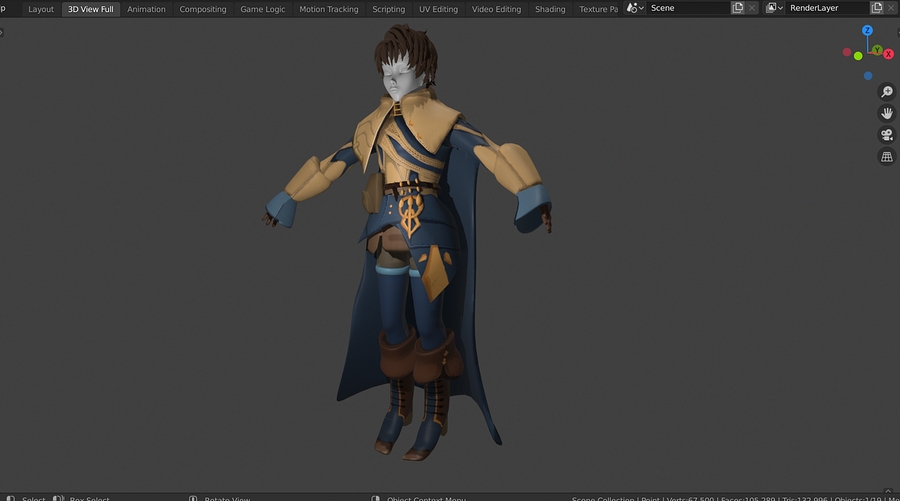This screenshot has height=501, width=900.
Task: Click the negative X axis red dot
Action: pos(847,52)
